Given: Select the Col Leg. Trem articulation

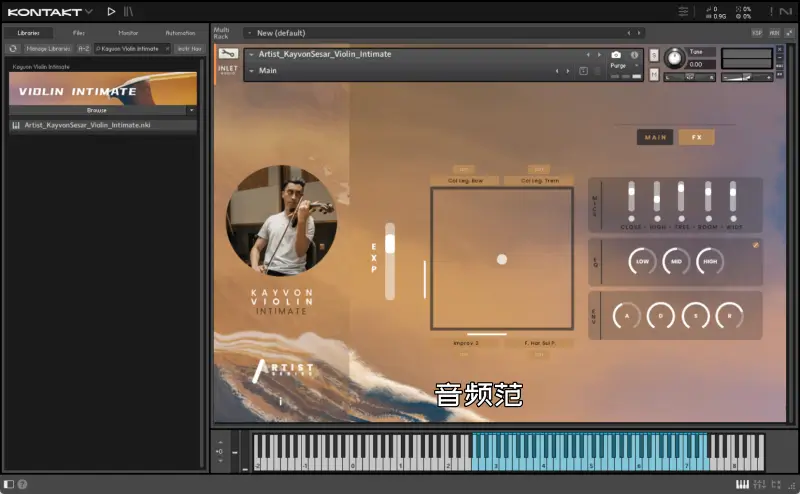Looking at the screenshot, I should coord(539,181).
